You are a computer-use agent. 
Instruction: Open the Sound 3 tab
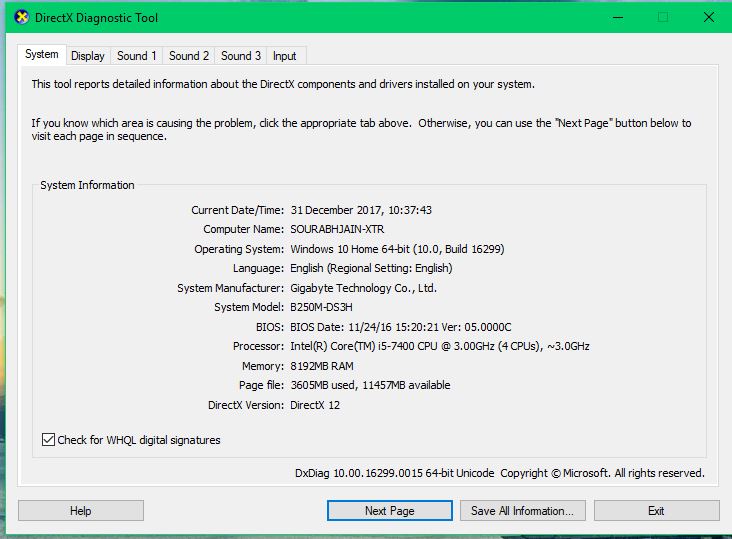240,56
